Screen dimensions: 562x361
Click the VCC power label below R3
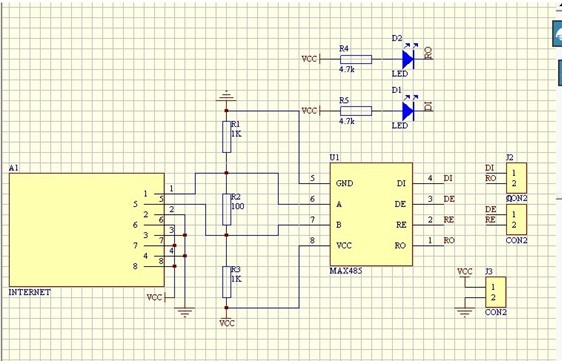(227, 323)
